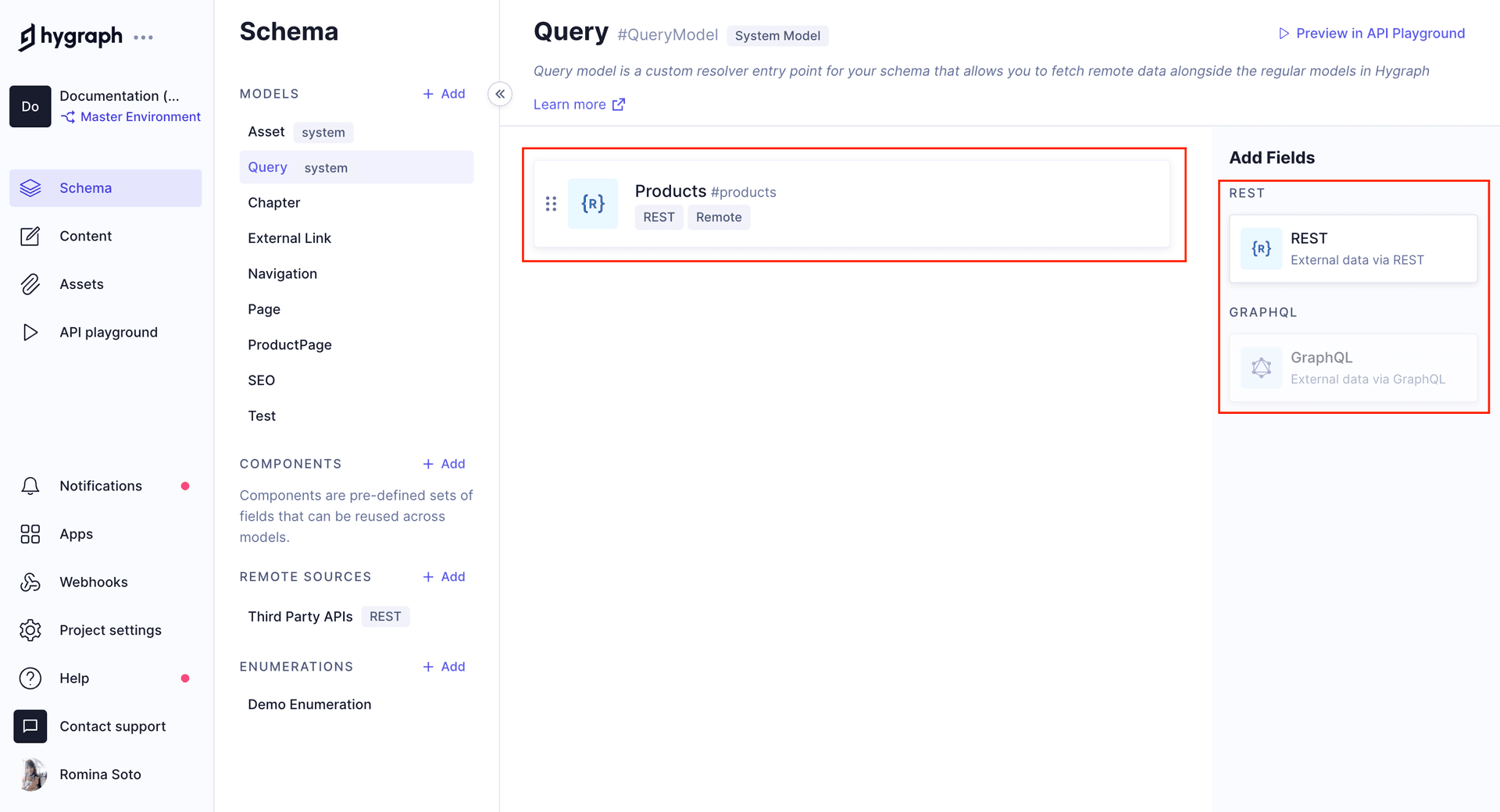Open the Demo Enumeration item

356,704
